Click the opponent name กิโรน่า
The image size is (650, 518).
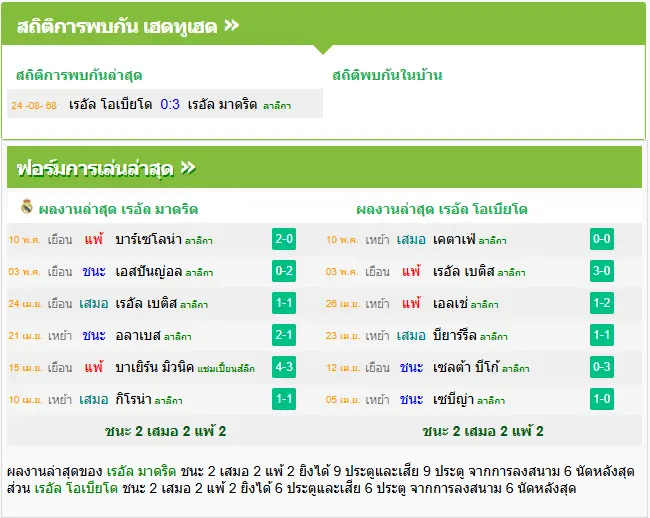click(x=133, y=399)
